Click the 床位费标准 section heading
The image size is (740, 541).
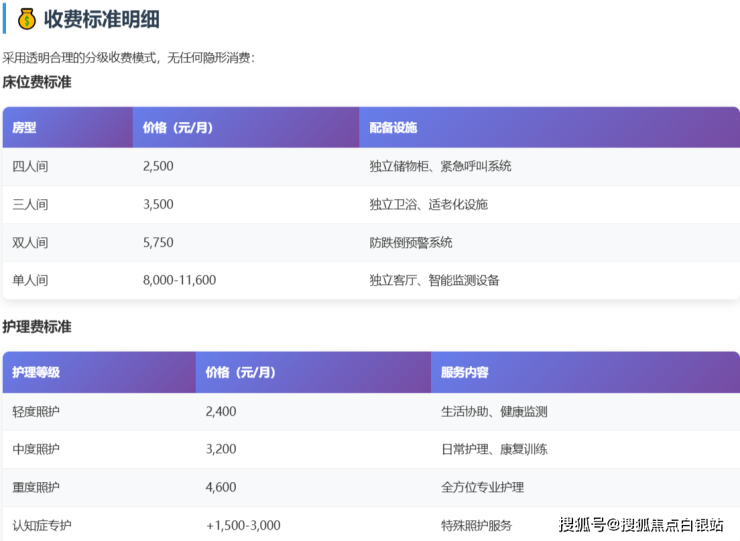click(37, 82)
